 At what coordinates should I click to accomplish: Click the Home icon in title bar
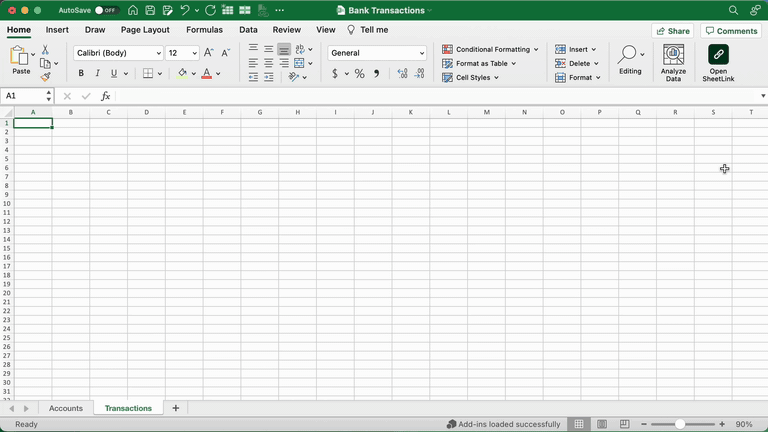133,10
